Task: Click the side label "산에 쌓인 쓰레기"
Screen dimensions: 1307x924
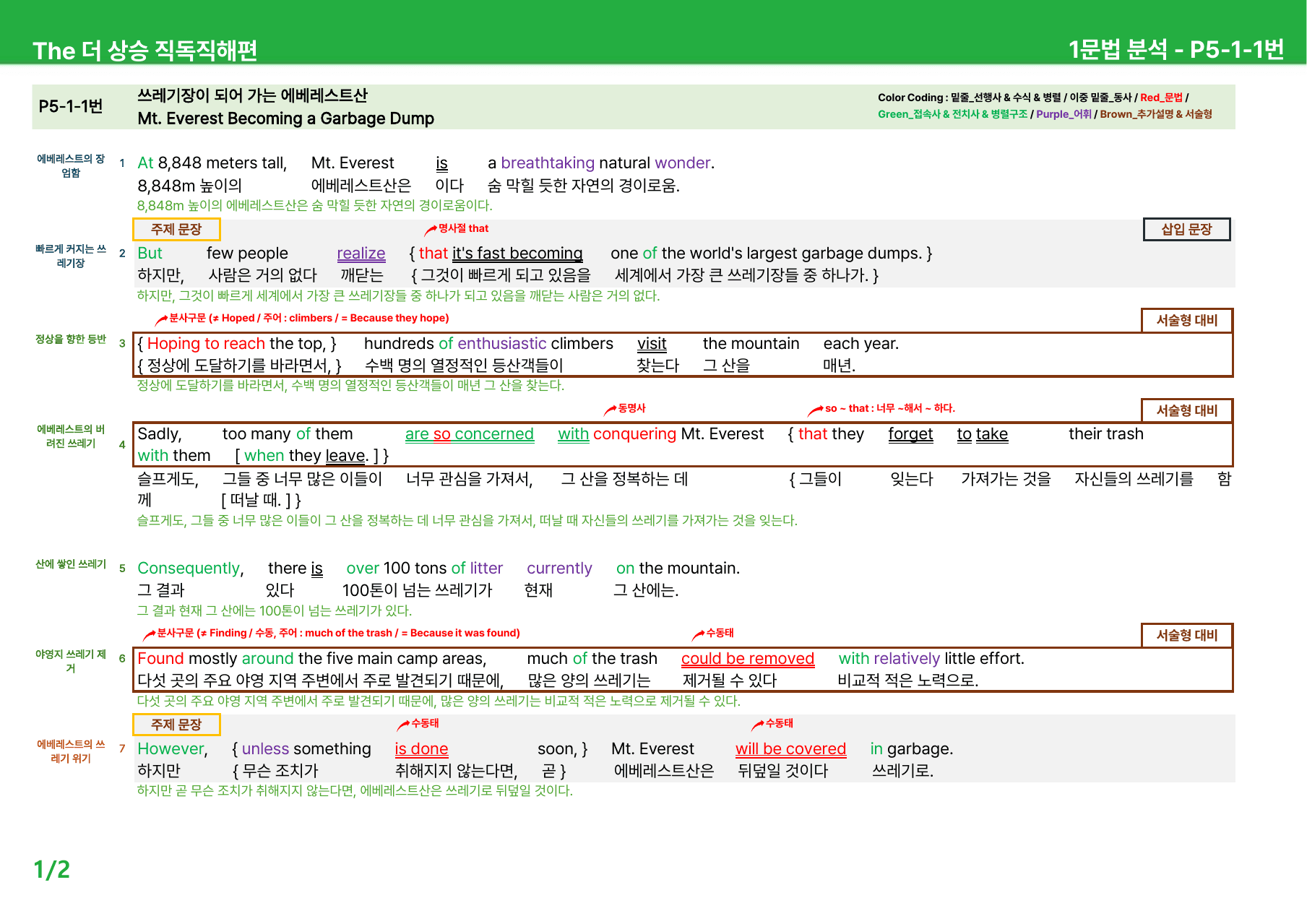Action: pos(71,564)
